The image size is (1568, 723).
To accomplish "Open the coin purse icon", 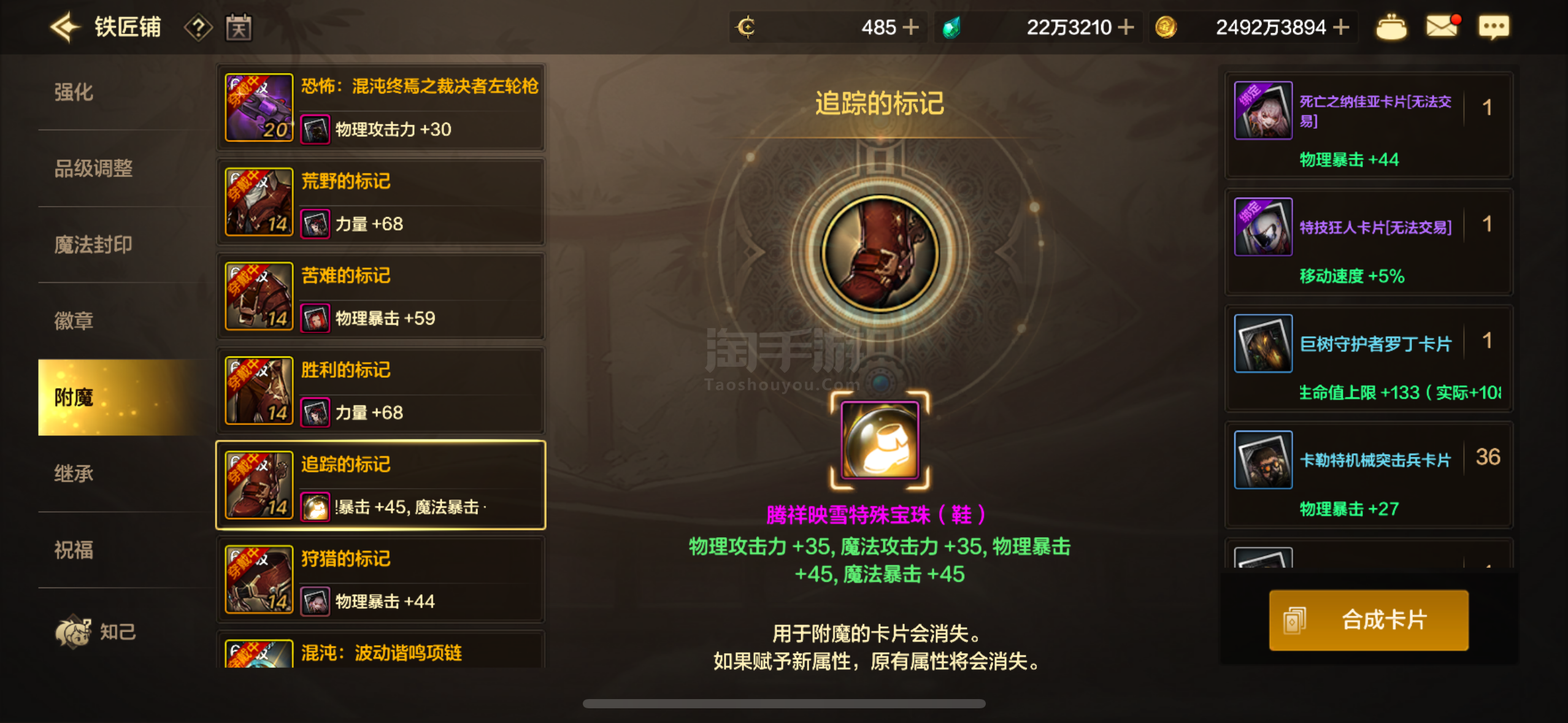I will coord(1391,27).
